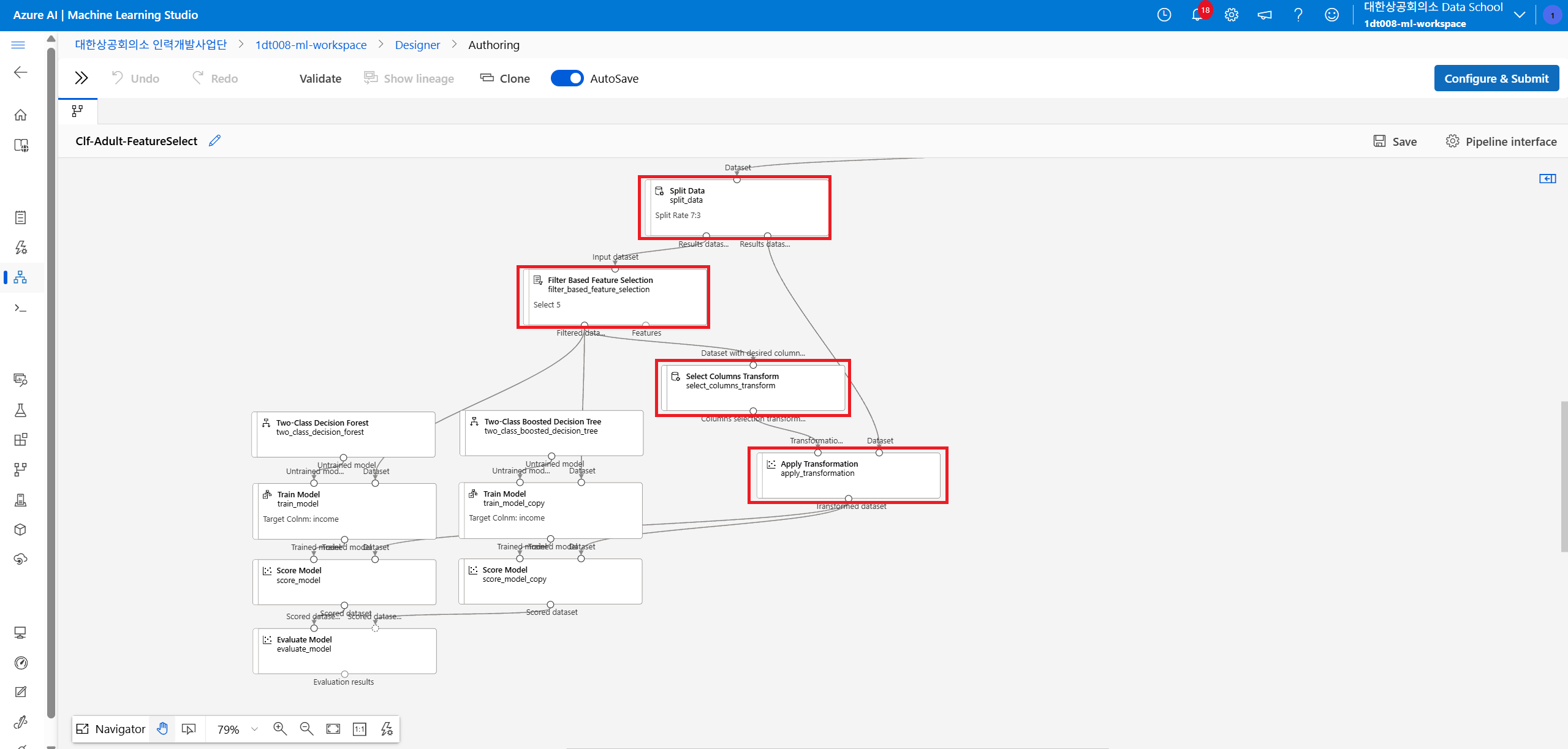1568x749 pixels.
Task: Open the settings gear in header
Action: 1231,15
